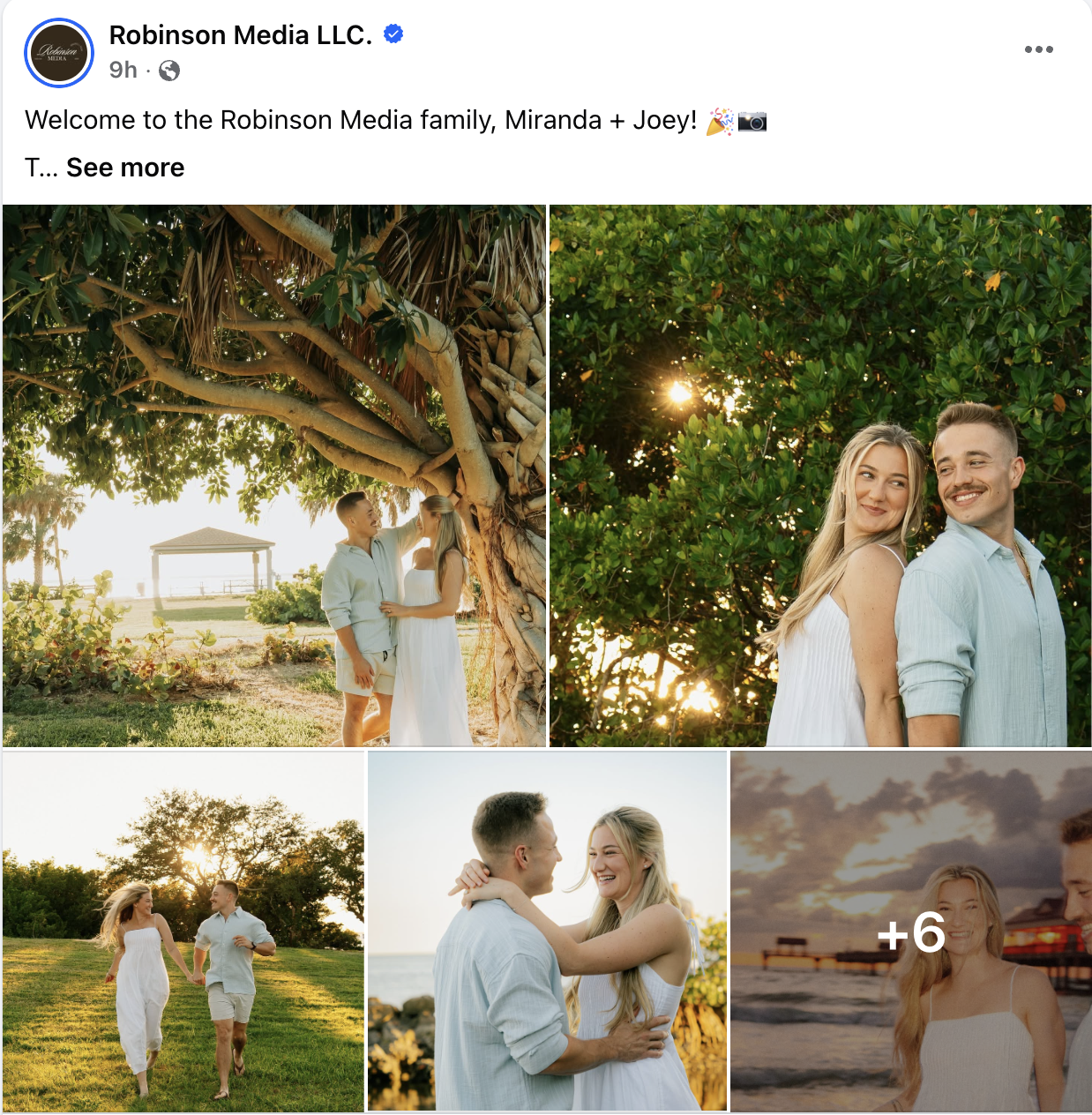Viewport: 1092px width, 1115px height.
Task: Open the Robinson Media LLC. page name
Action: [x=241, y=35]
